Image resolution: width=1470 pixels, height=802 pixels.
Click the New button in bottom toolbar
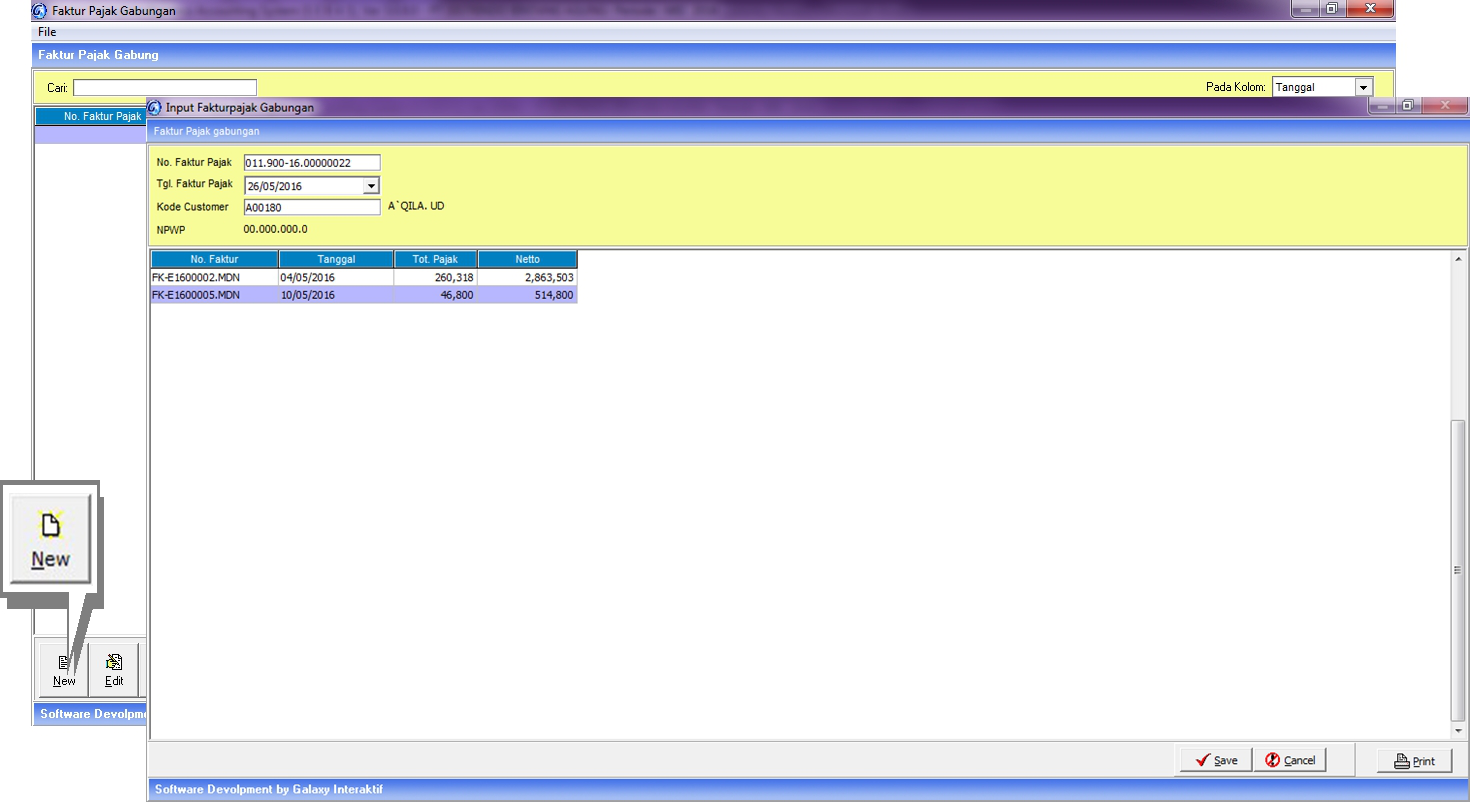pos(64,669)
